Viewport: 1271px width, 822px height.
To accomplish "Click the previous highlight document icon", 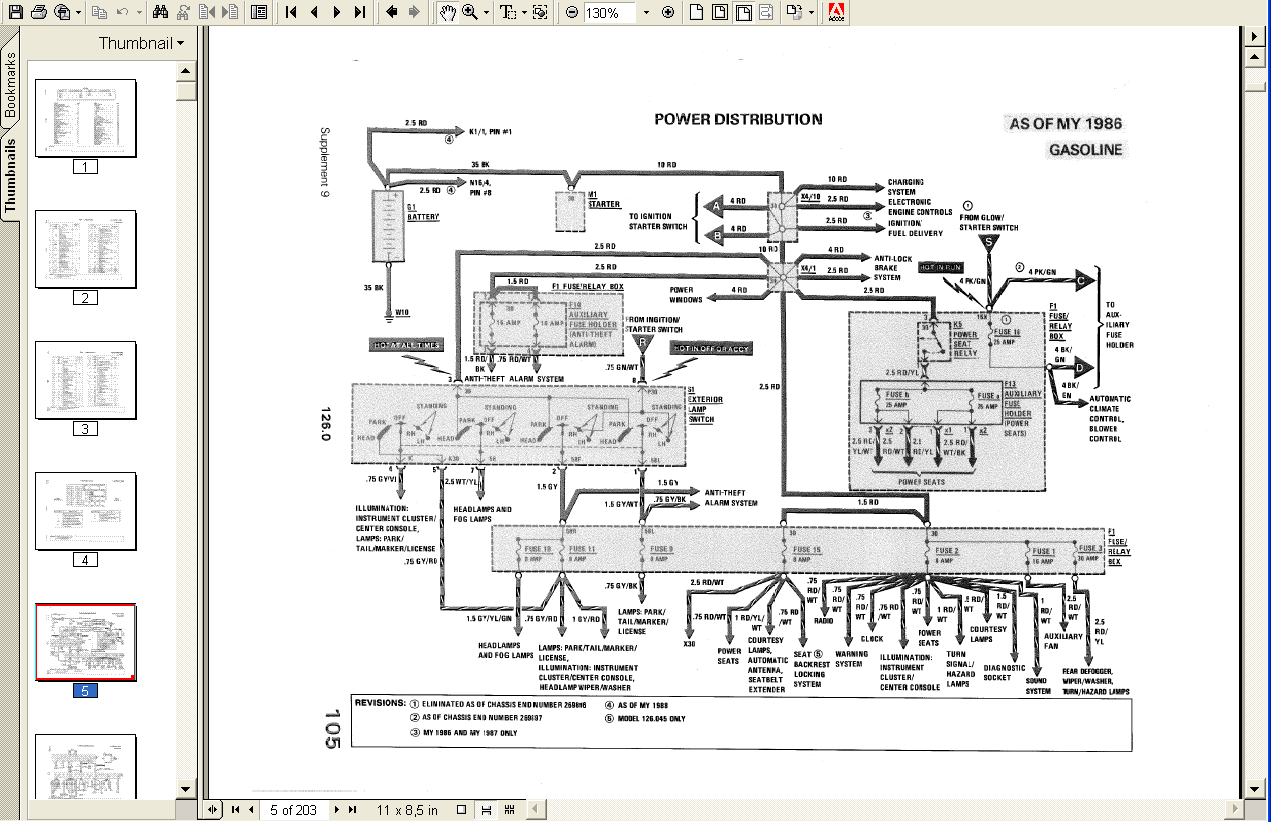I will click(x=207, y=12).
